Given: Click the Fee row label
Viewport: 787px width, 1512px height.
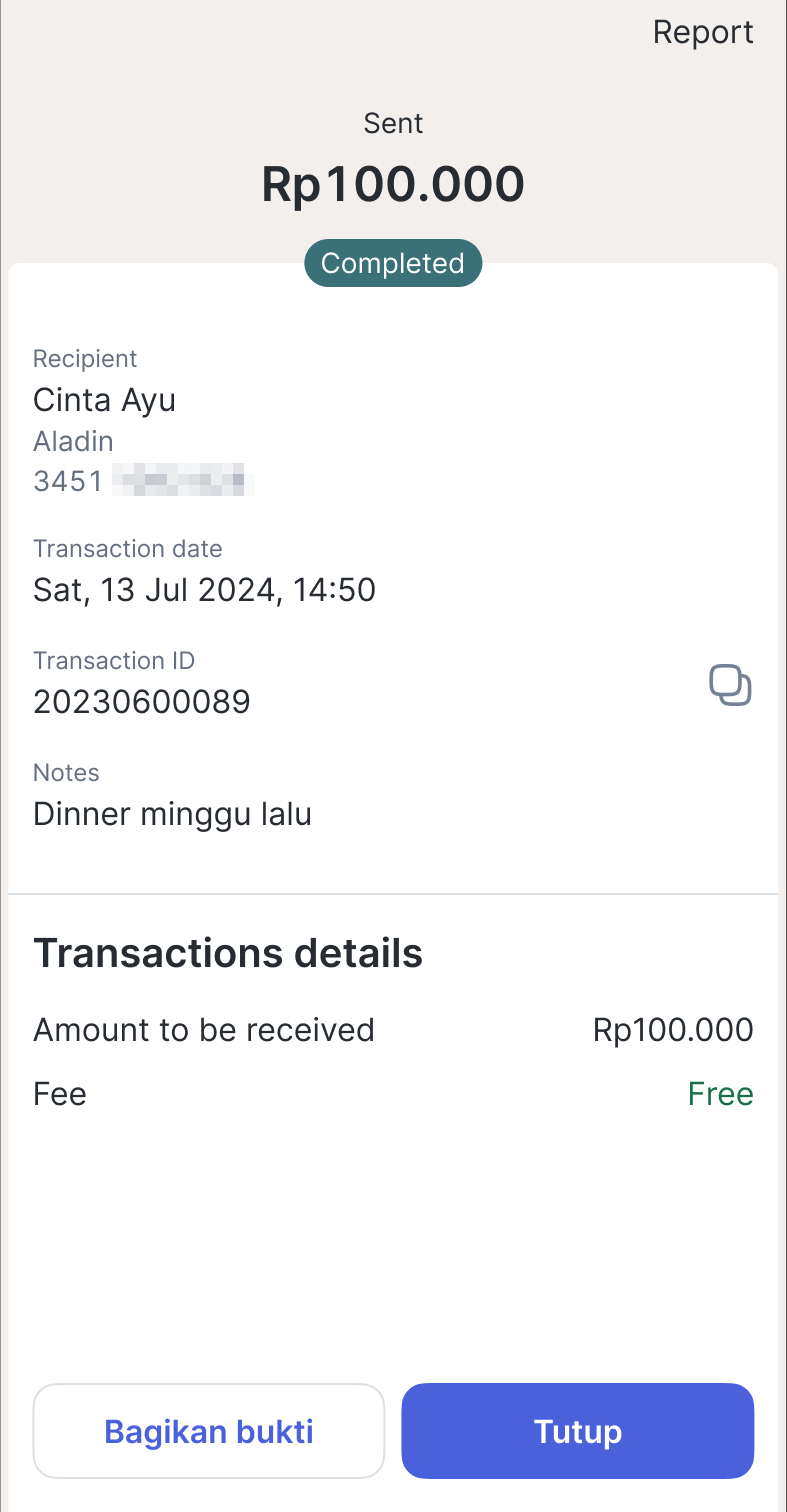Looking at the screenshot, I should pos(60,1094).
